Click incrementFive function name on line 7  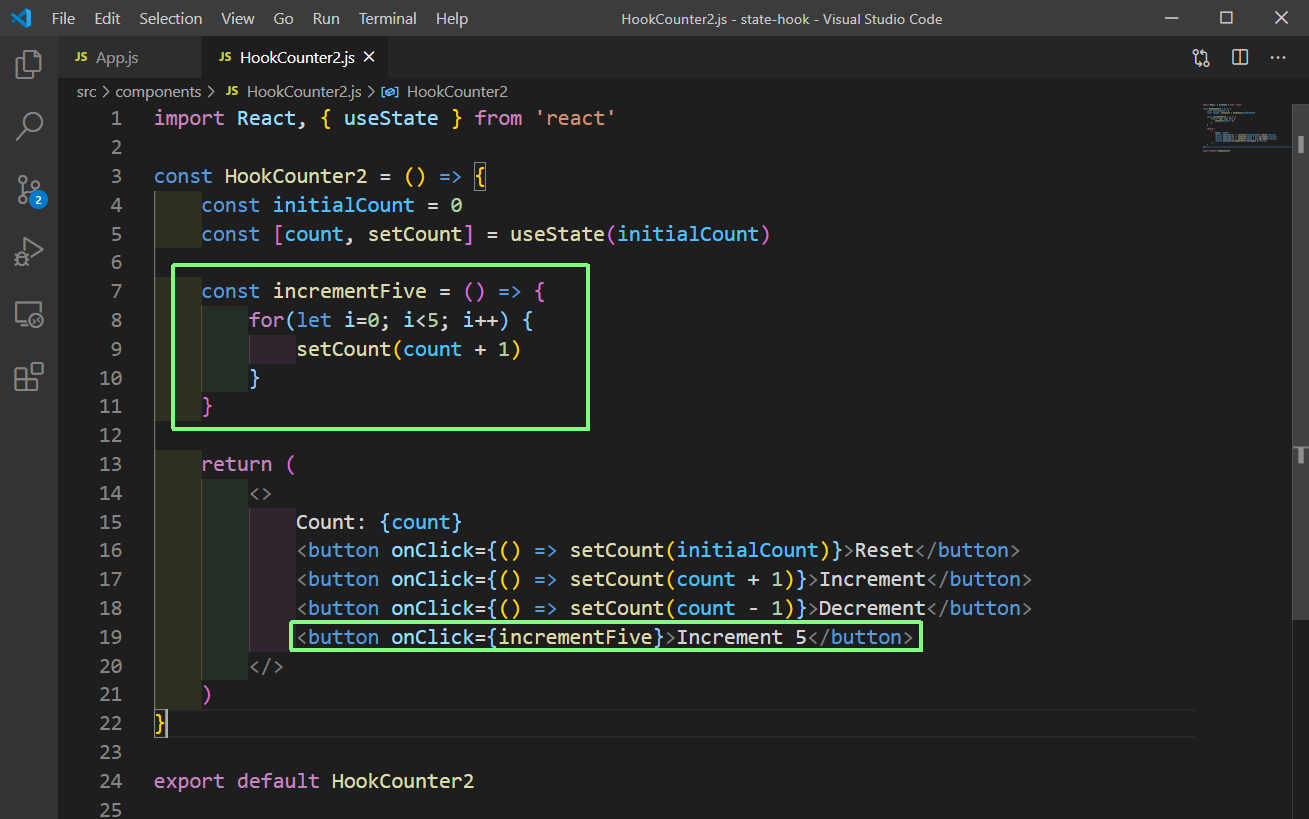[x=349, y=291]
